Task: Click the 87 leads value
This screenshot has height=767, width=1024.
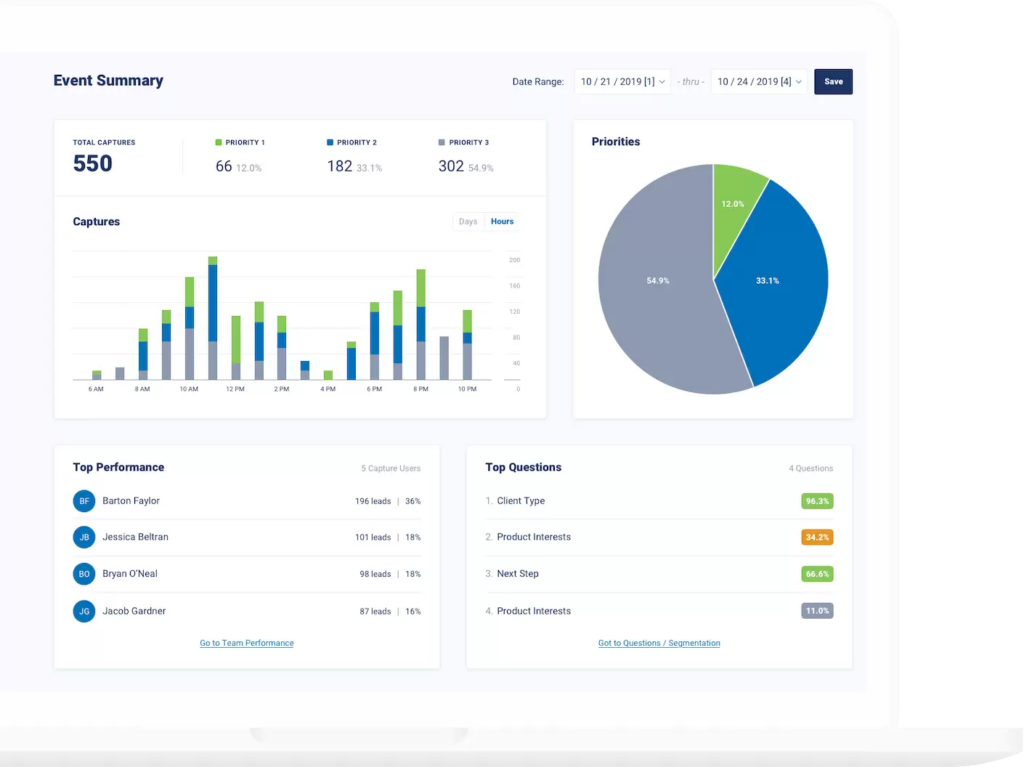Action: click(x=375, y=611)
